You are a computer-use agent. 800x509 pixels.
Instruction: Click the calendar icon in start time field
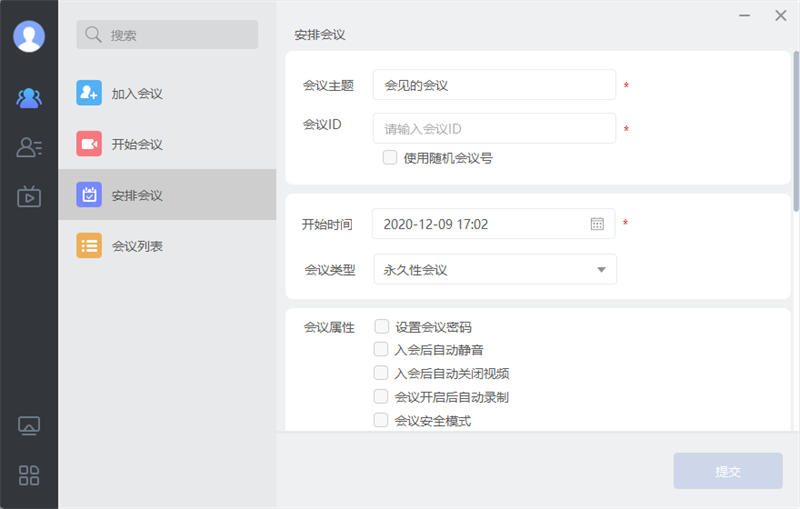597,224
